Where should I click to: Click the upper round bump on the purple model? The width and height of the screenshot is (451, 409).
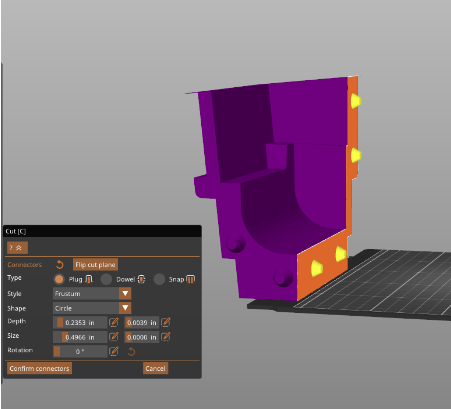pyautogui.click(x=236, y=242)
